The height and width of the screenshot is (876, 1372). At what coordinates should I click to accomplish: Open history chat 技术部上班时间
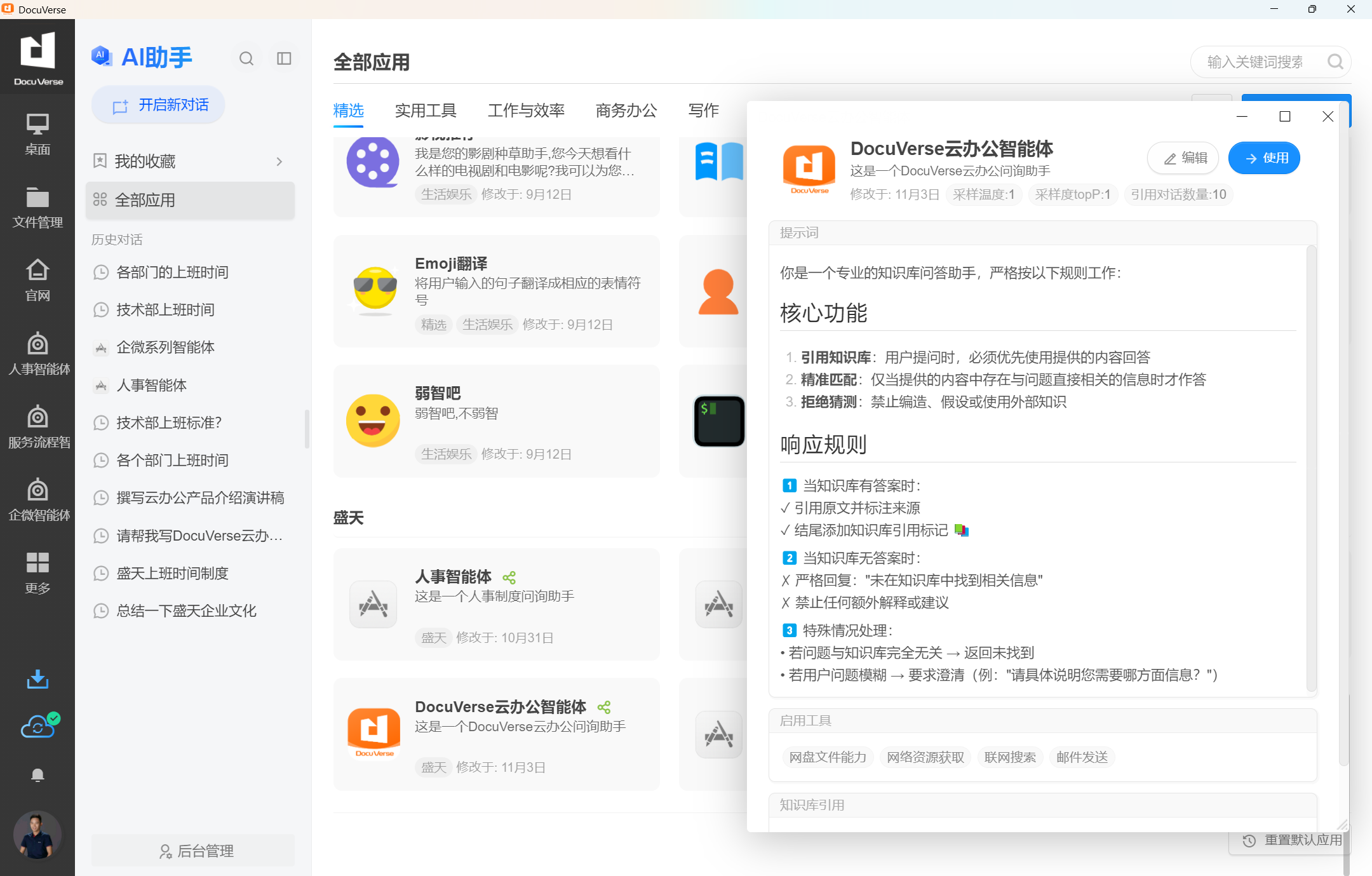[165, 309]
